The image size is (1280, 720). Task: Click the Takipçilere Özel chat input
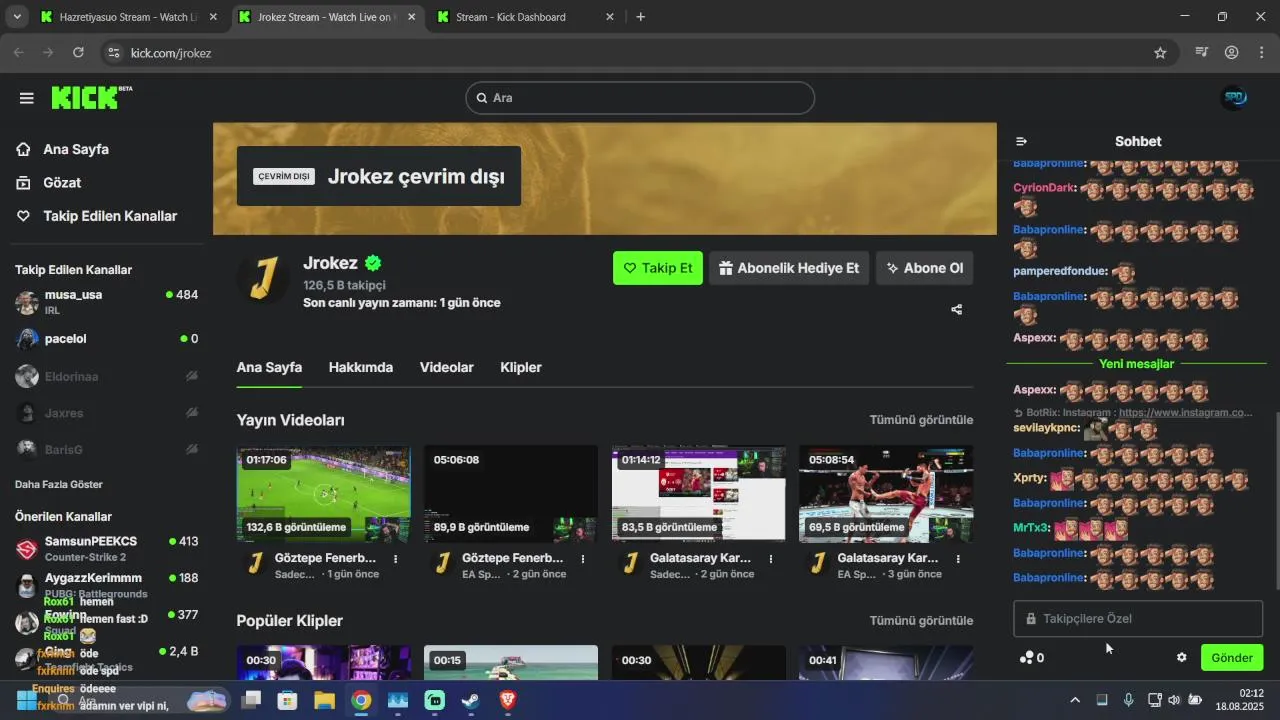[1138, 619]
